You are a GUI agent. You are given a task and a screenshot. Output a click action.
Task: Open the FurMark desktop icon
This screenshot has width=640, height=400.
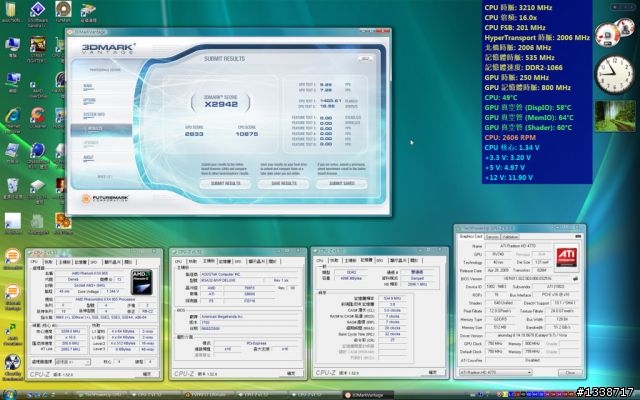click(63, 11)
